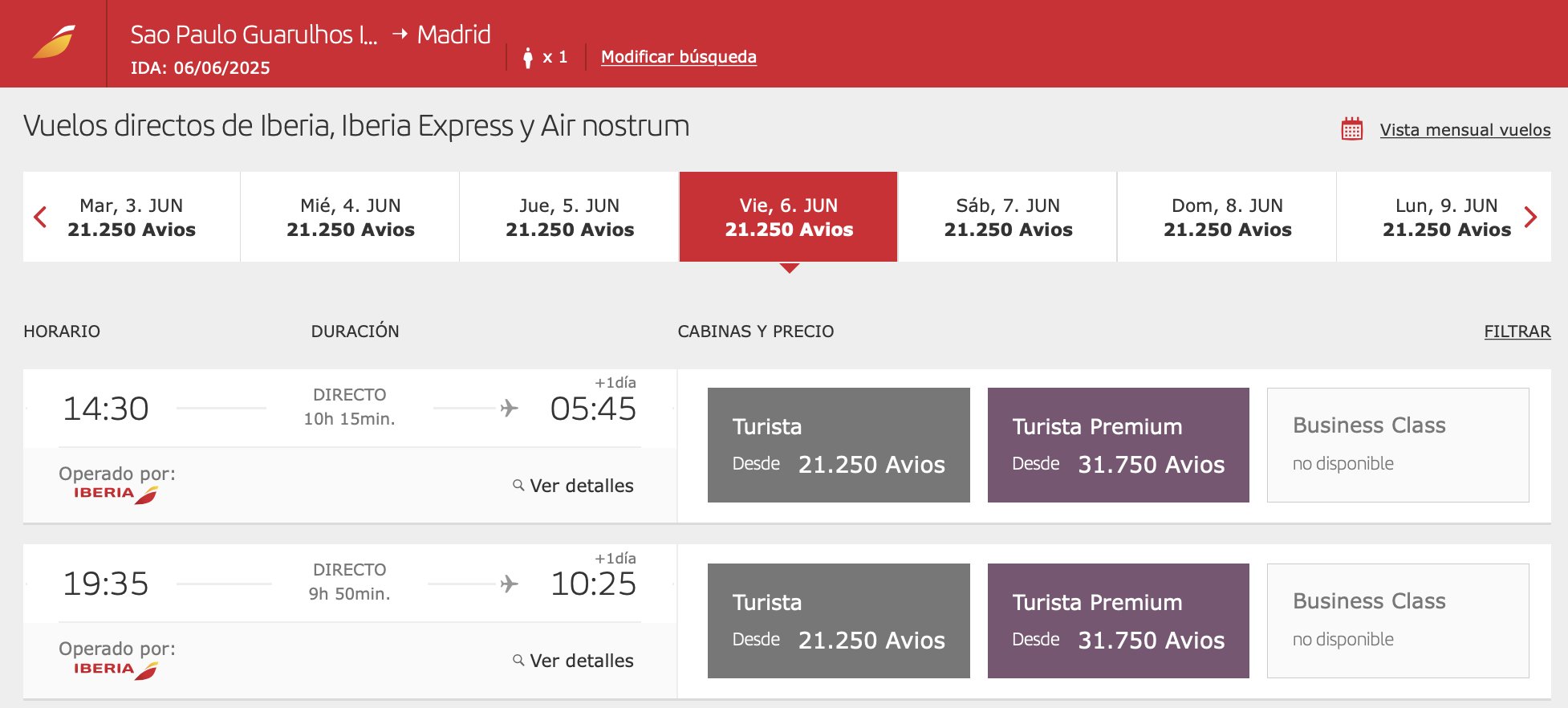Advance to later dates with right chevron
This screenshot has width=1568, height=708.
click(1530, 217)
